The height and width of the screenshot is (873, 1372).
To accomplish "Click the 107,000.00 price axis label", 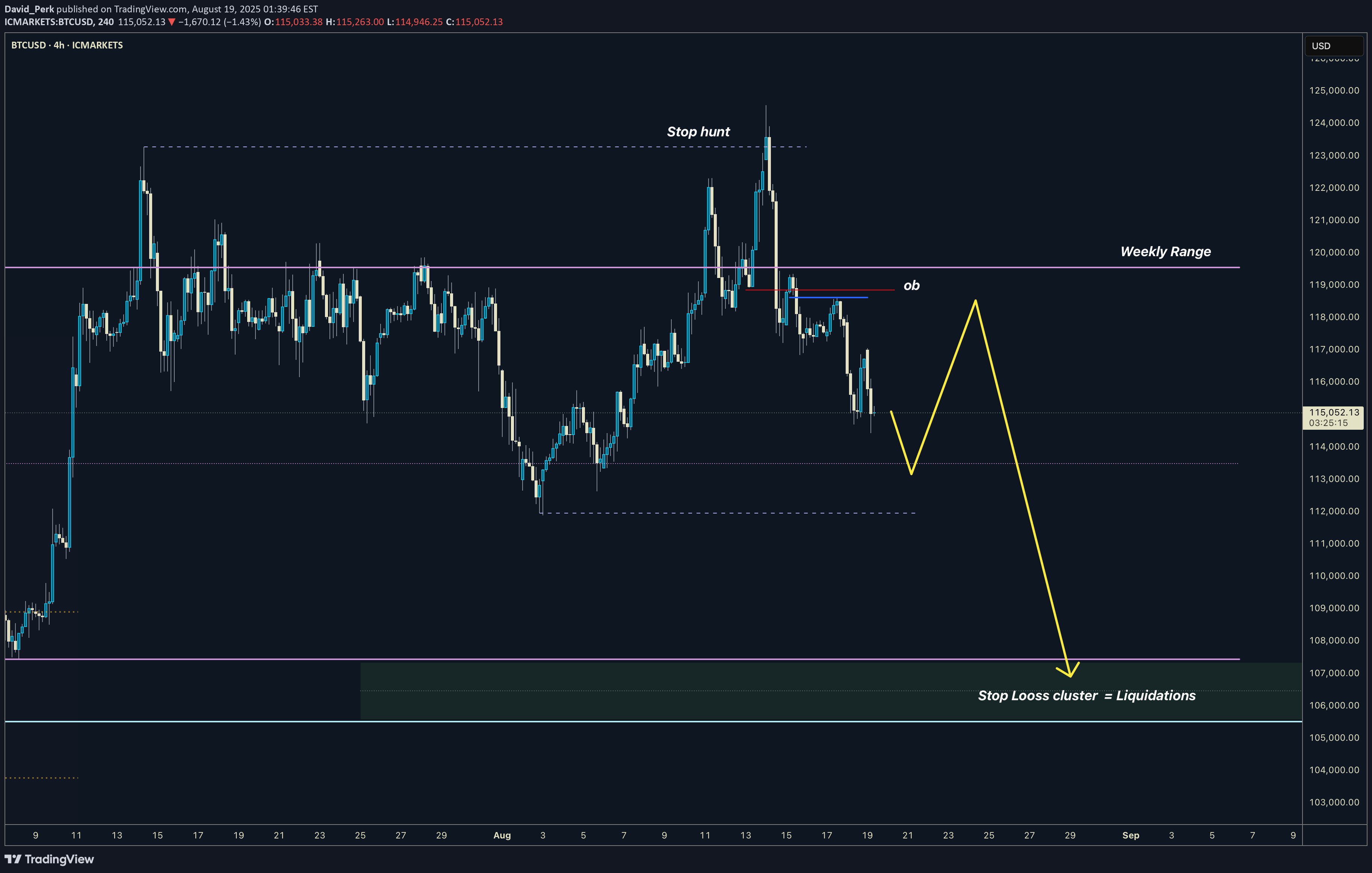I will pos(1334,673).
